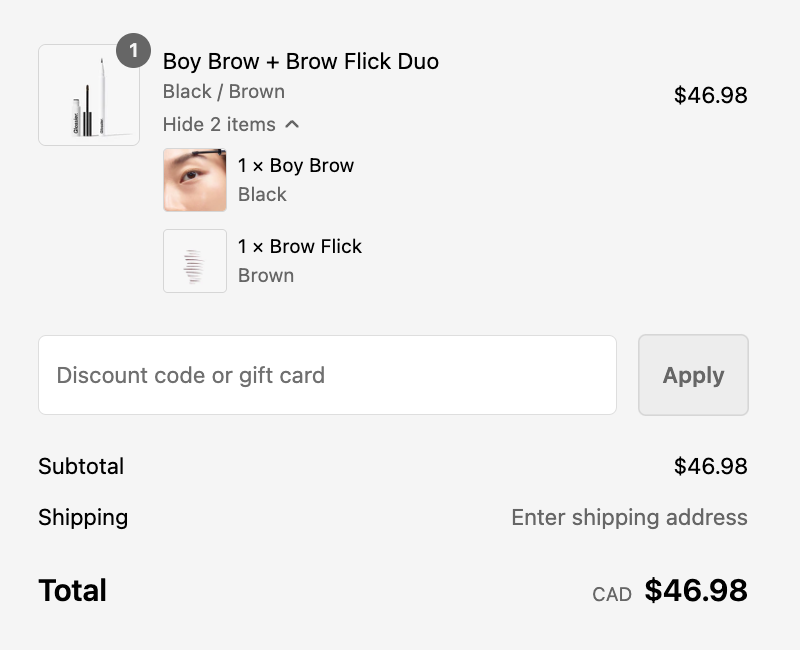Viewport: 800px width, 650px height.
Task: Click the CAD currency label
Action: point(612,594)
